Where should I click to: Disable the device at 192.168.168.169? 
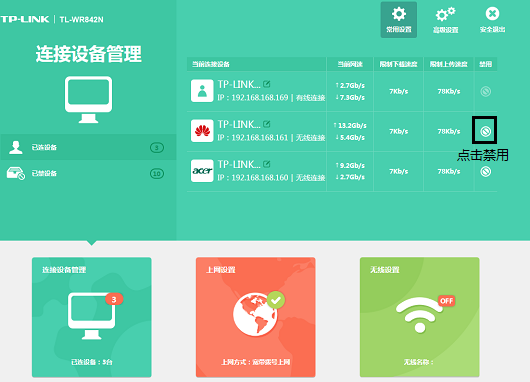tap(486, 91)
